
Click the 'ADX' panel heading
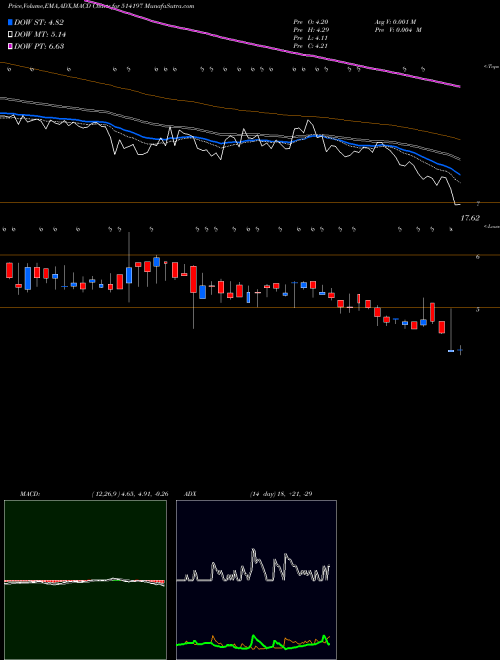pyautogui.click(x=191, y=494)
